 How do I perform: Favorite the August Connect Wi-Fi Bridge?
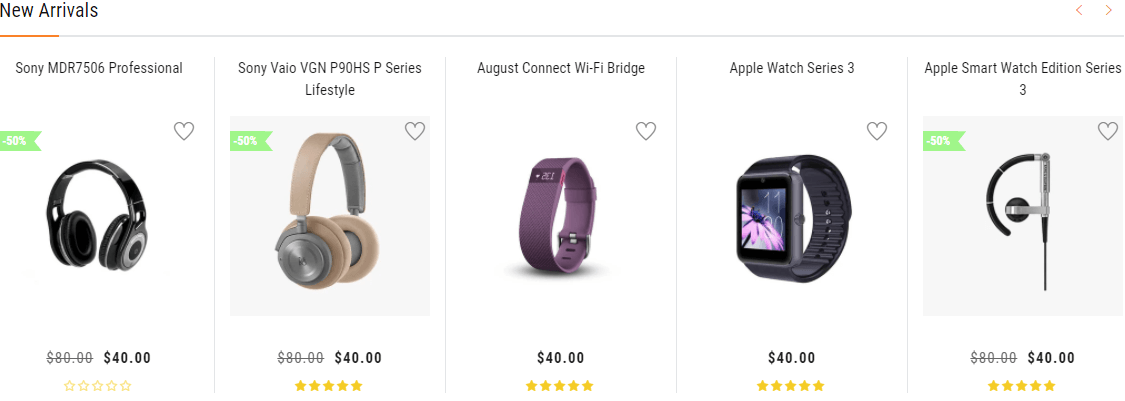point(646,131)
